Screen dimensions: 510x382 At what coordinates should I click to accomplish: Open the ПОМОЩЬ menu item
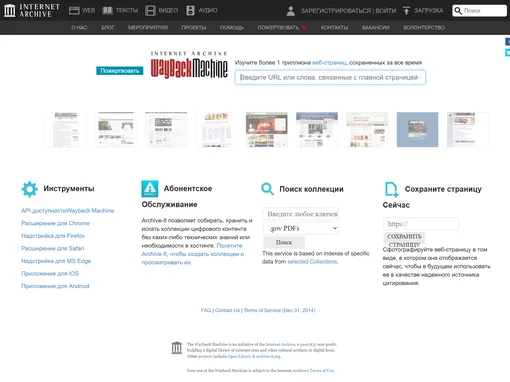(232, 28)
